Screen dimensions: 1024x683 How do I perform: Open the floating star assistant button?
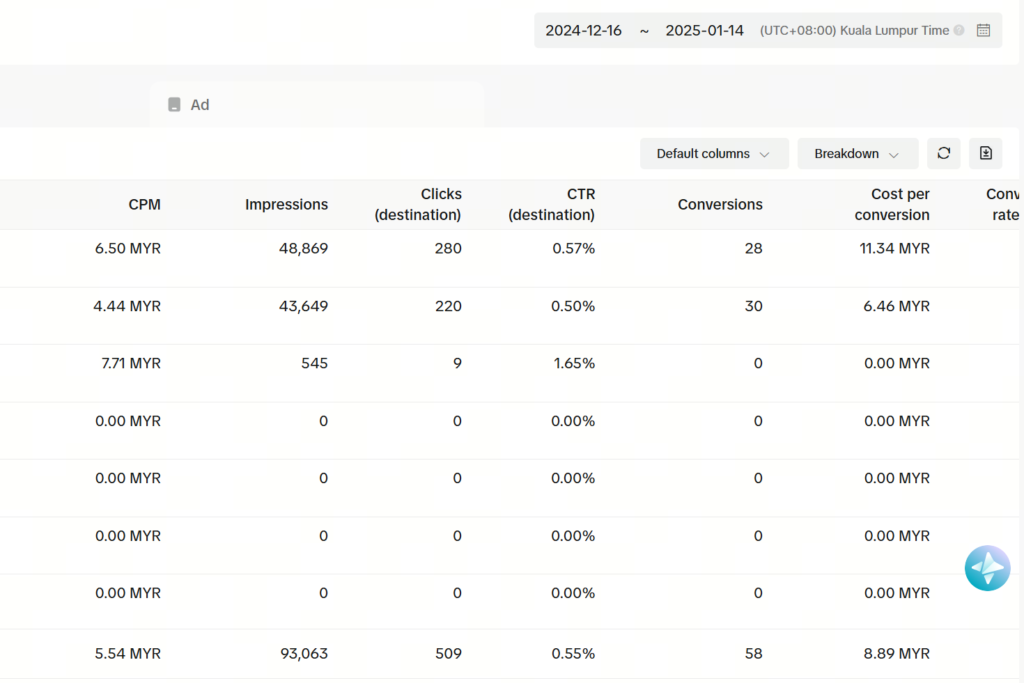click(987, 568)
